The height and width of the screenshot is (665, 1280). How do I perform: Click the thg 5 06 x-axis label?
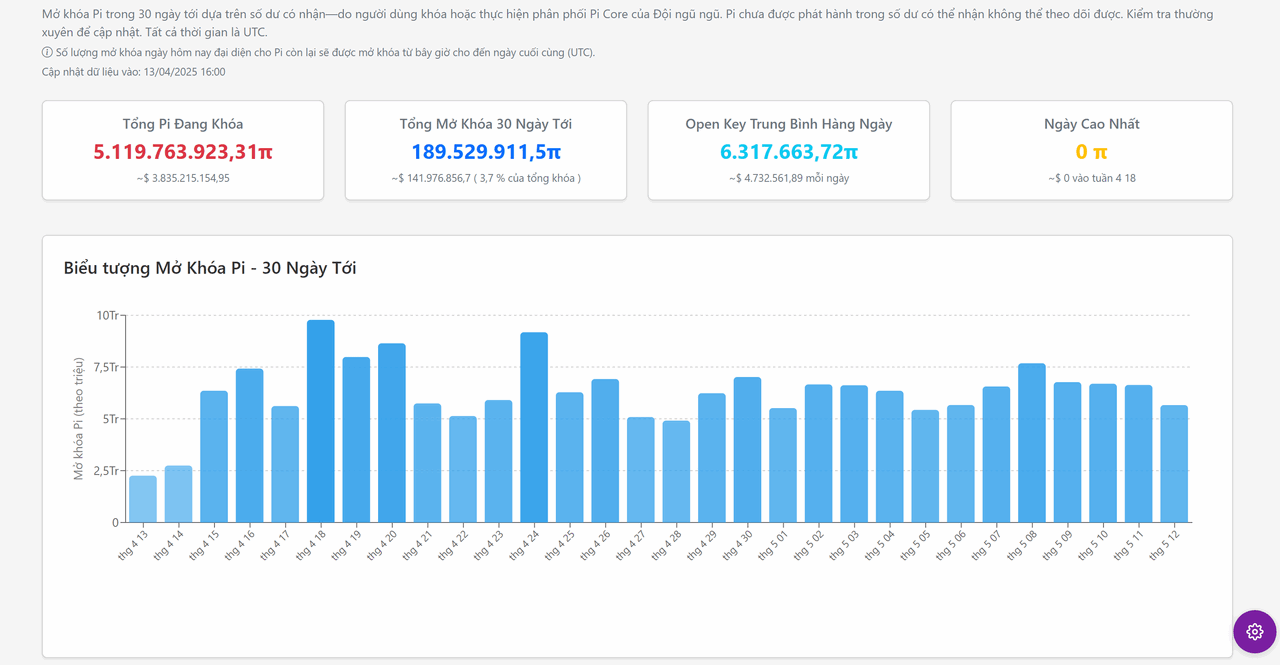pyautogui.click(x=953, y=546)
